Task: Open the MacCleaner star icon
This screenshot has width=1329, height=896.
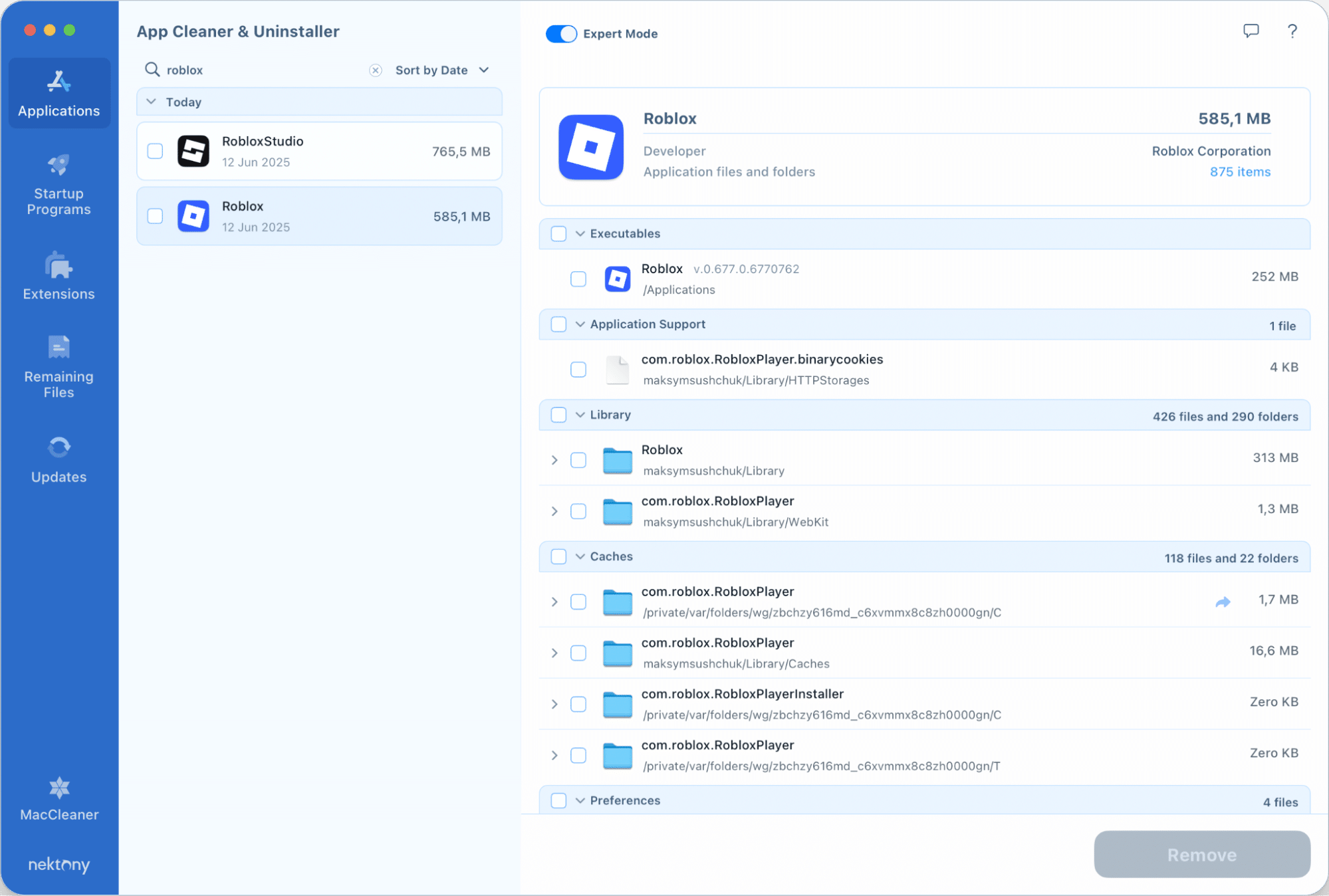Action: pyautogui.click(x=59, y=788)
